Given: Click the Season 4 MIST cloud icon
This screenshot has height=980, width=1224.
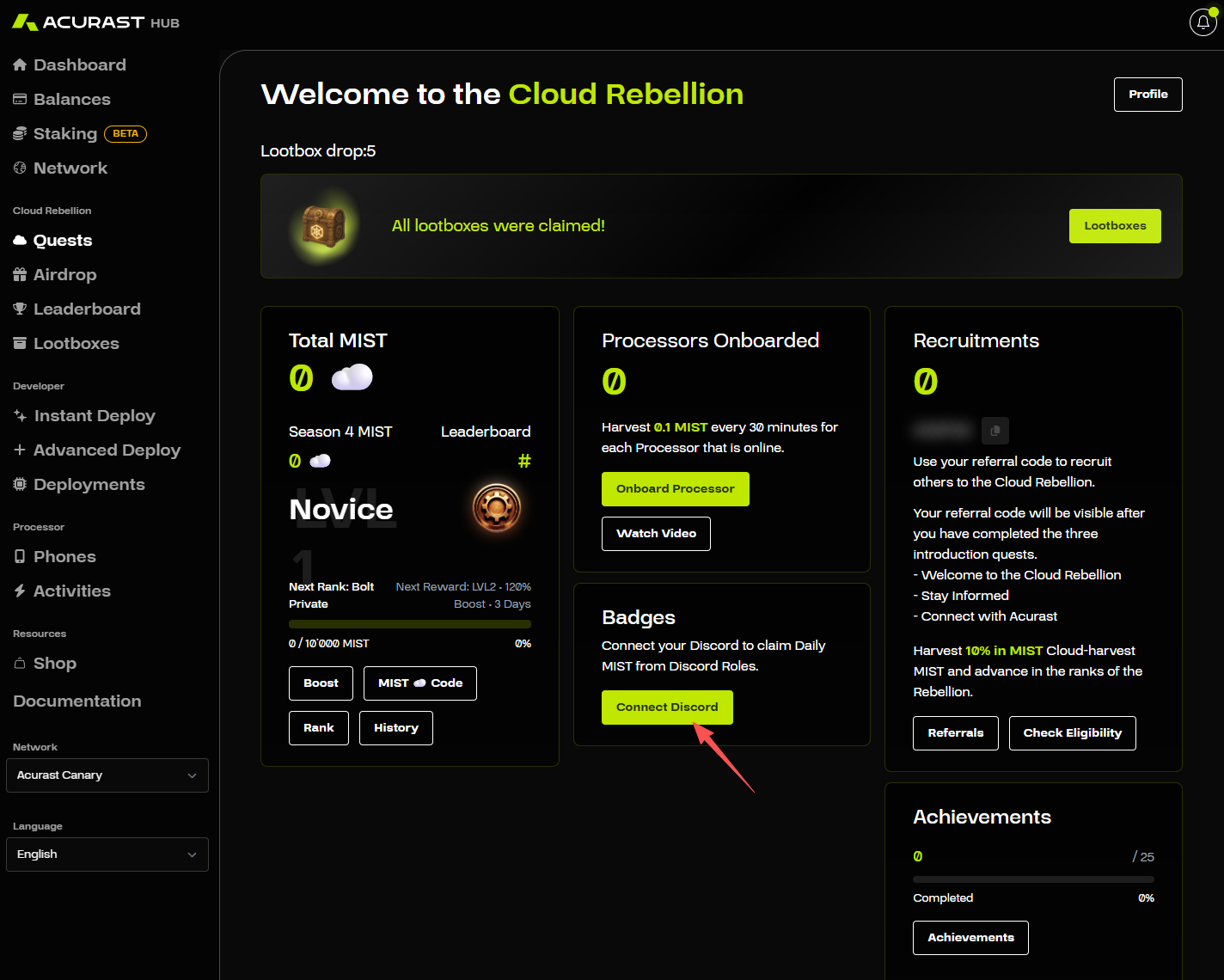Looking at the screenshot, I should tap(320, 461).
